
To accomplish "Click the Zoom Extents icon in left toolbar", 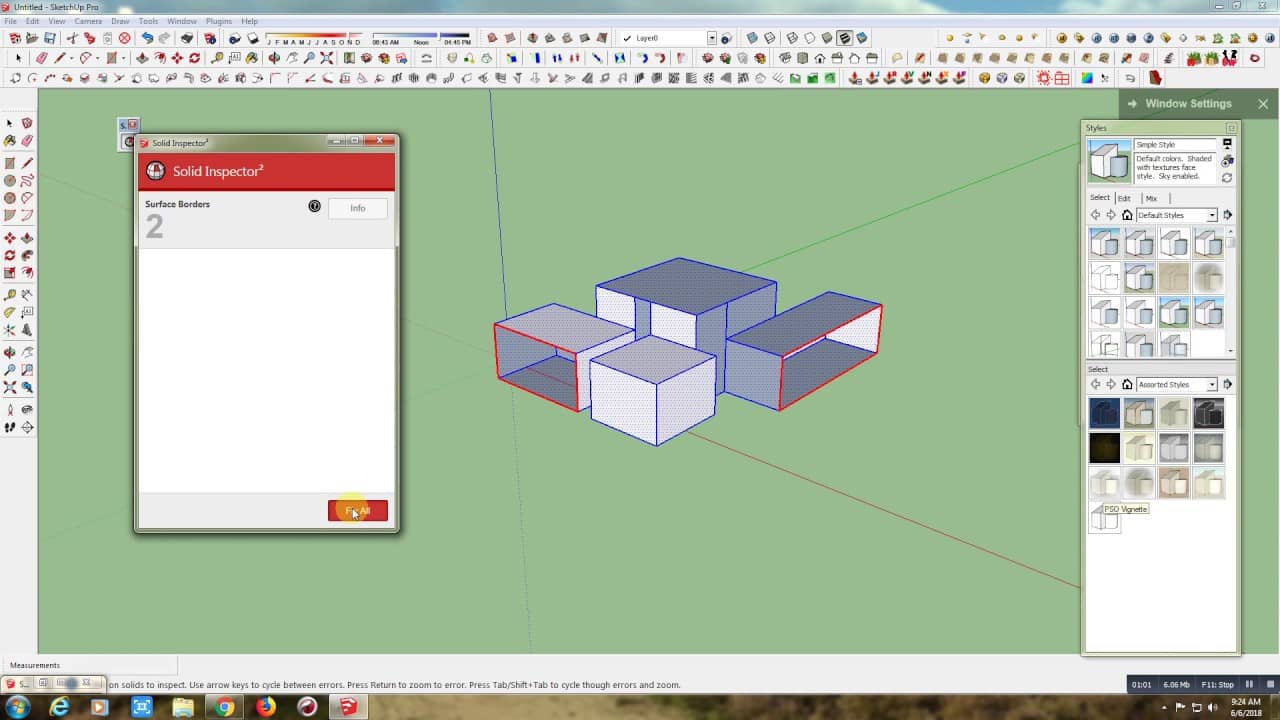I will click(10, 387).
